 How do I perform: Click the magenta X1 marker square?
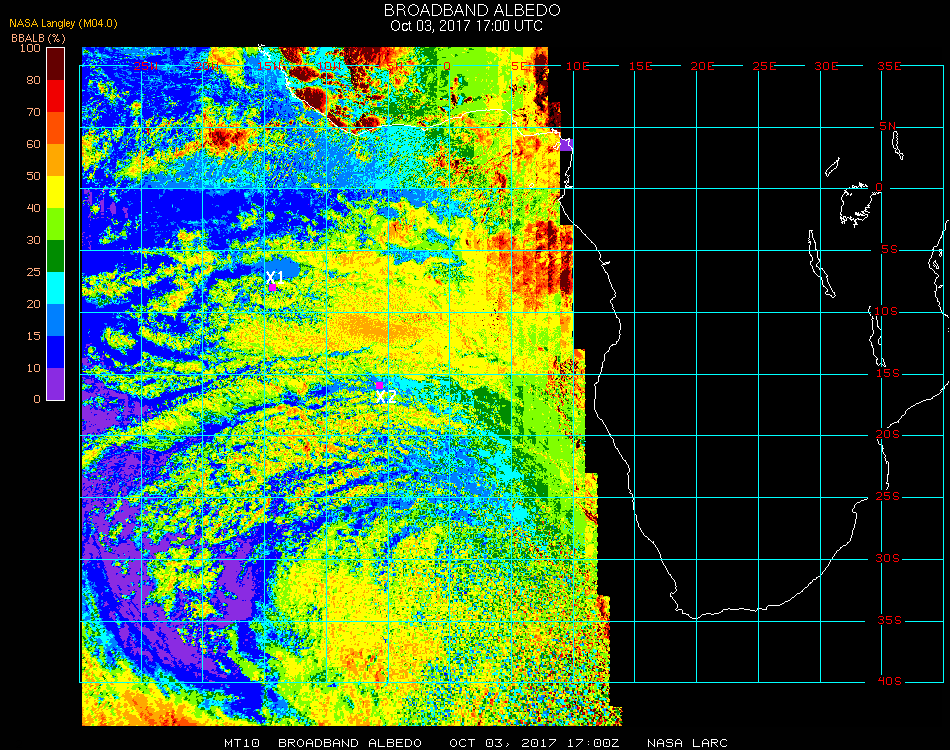pos(273,287)
